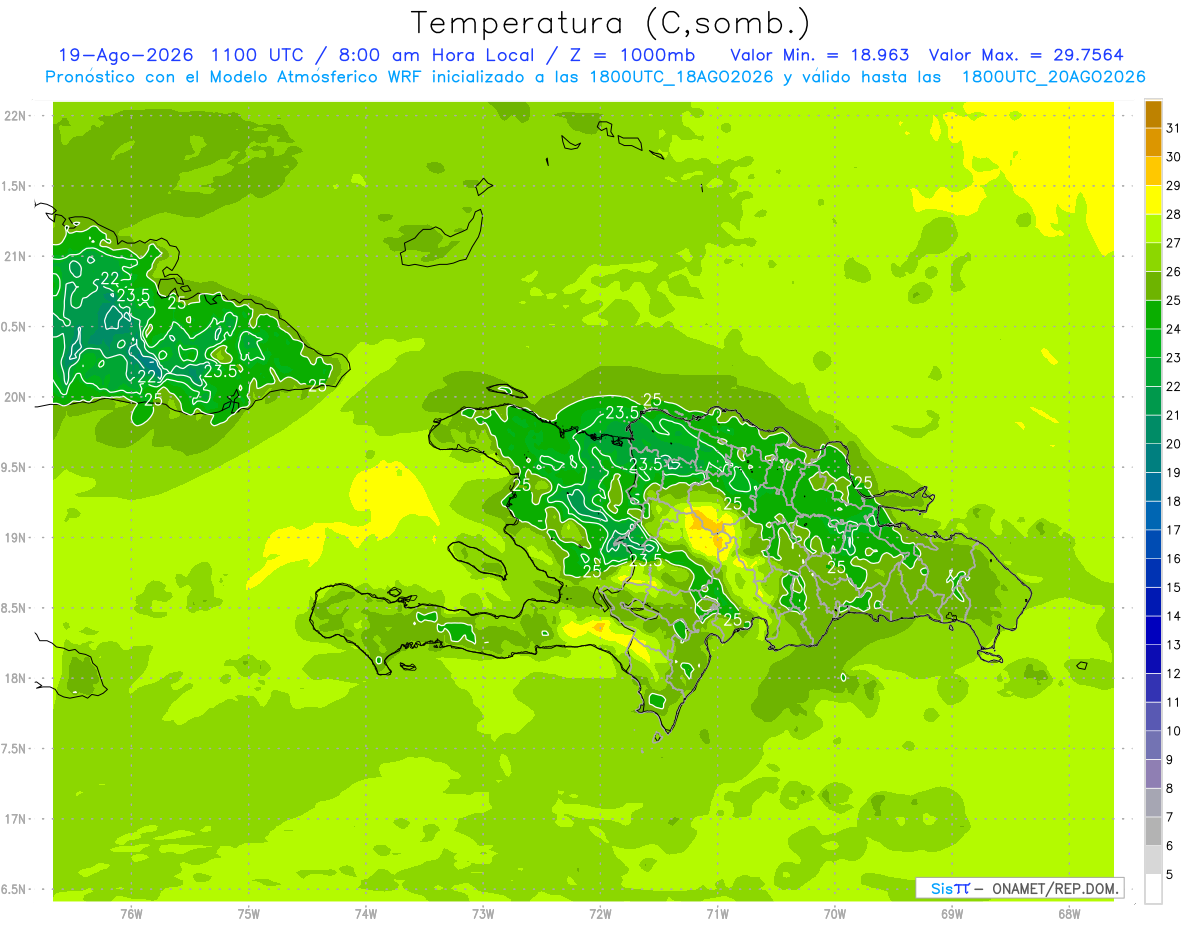Click the SisPi ONAMET/REP.DOM. credit box
Viewport: 1200px width, 927px height.
tap(1020, 888)
